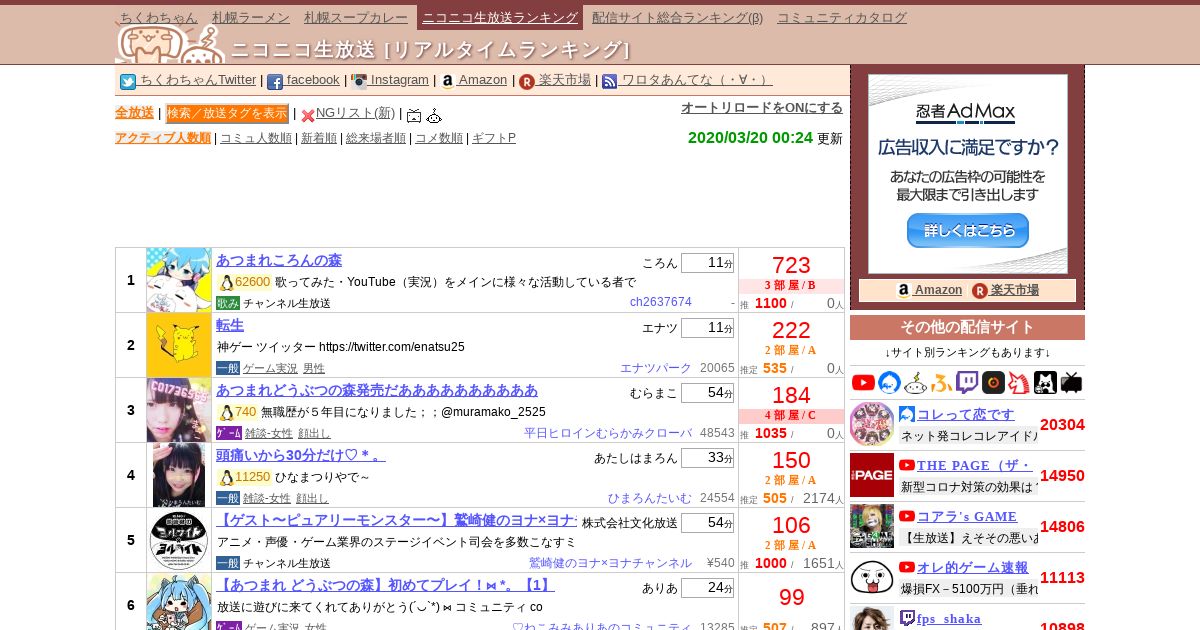
Task: Click 54分 elapsed box in むらまこ row
Action: point(707,393)
